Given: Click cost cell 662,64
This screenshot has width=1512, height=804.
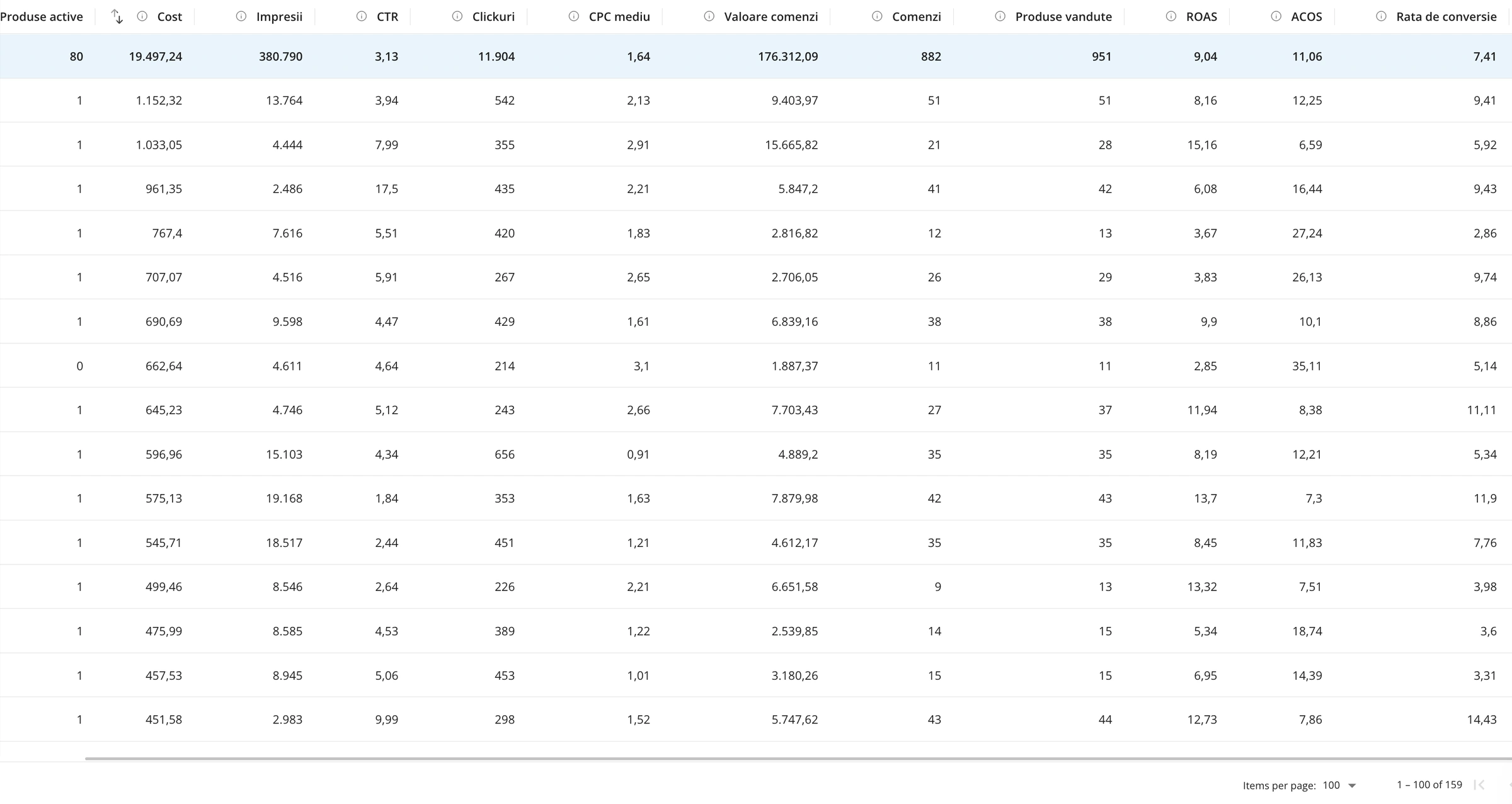Looking at the screenshot, I should pyautogui.click(x=164, y=366).
